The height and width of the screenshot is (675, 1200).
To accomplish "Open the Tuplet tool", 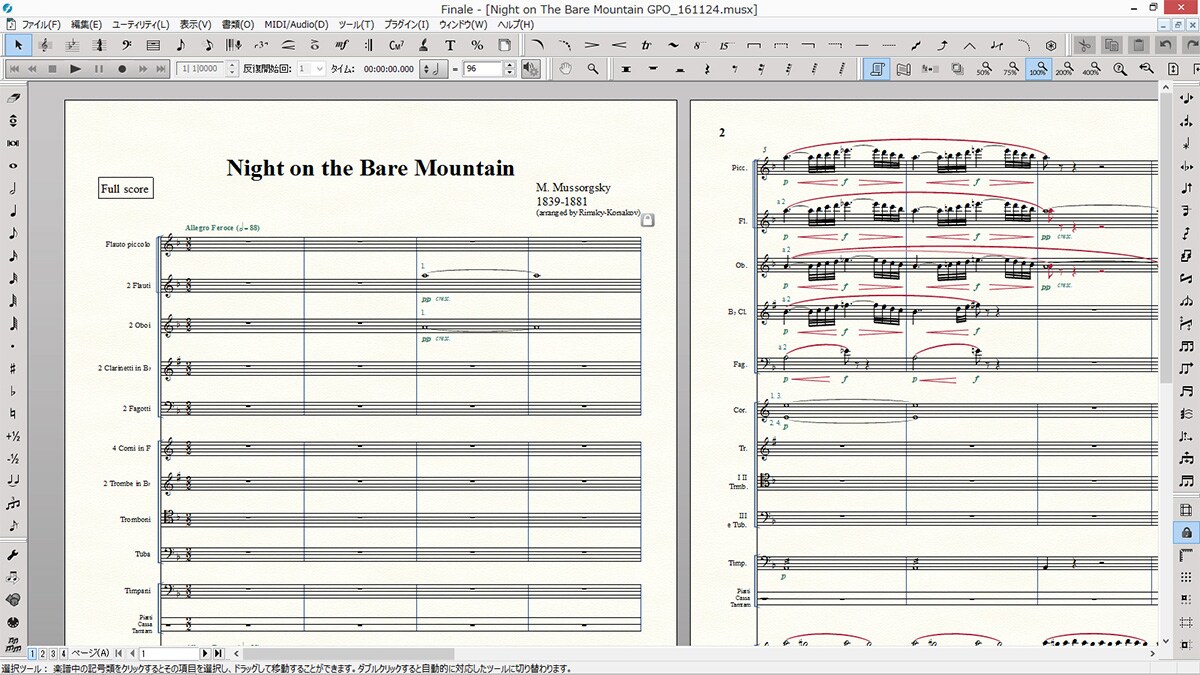I will [261, 45].
